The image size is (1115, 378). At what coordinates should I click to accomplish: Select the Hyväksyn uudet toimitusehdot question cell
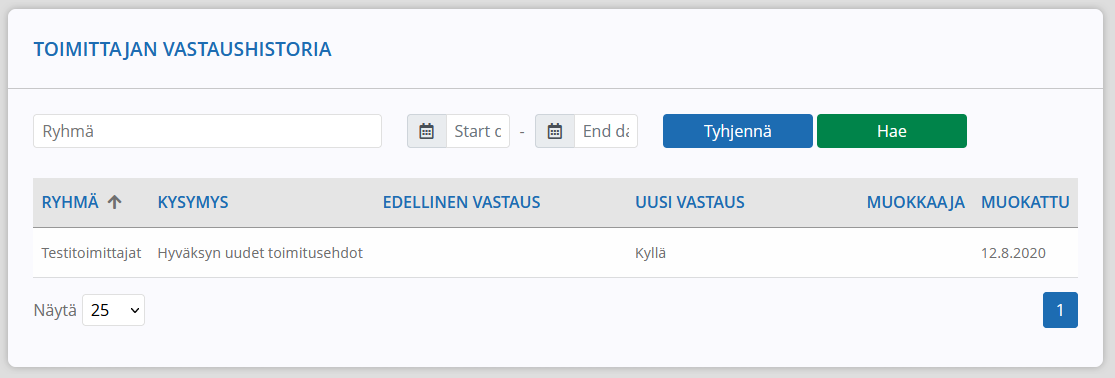point(260,253)
